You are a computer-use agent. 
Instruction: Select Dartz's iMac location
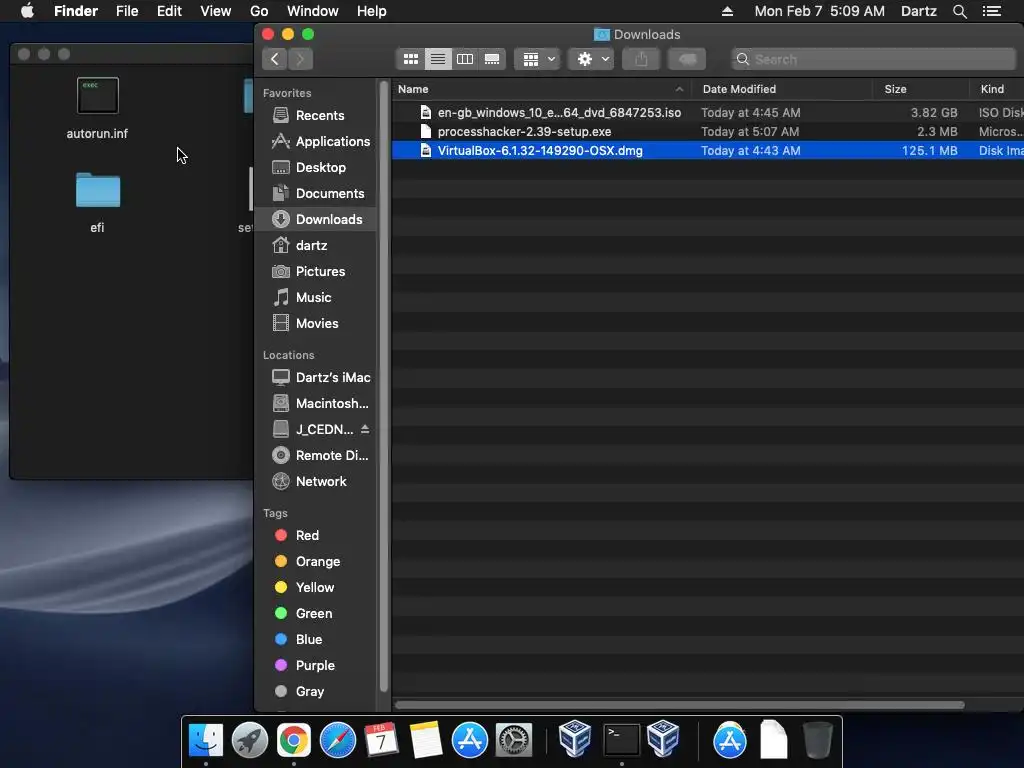coord(321,377)
